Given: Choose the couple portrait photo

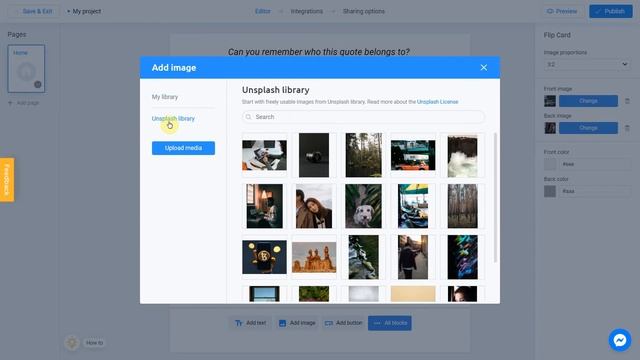Looking at the screenshot, I should pyautogui.click(x=314, y=206).
